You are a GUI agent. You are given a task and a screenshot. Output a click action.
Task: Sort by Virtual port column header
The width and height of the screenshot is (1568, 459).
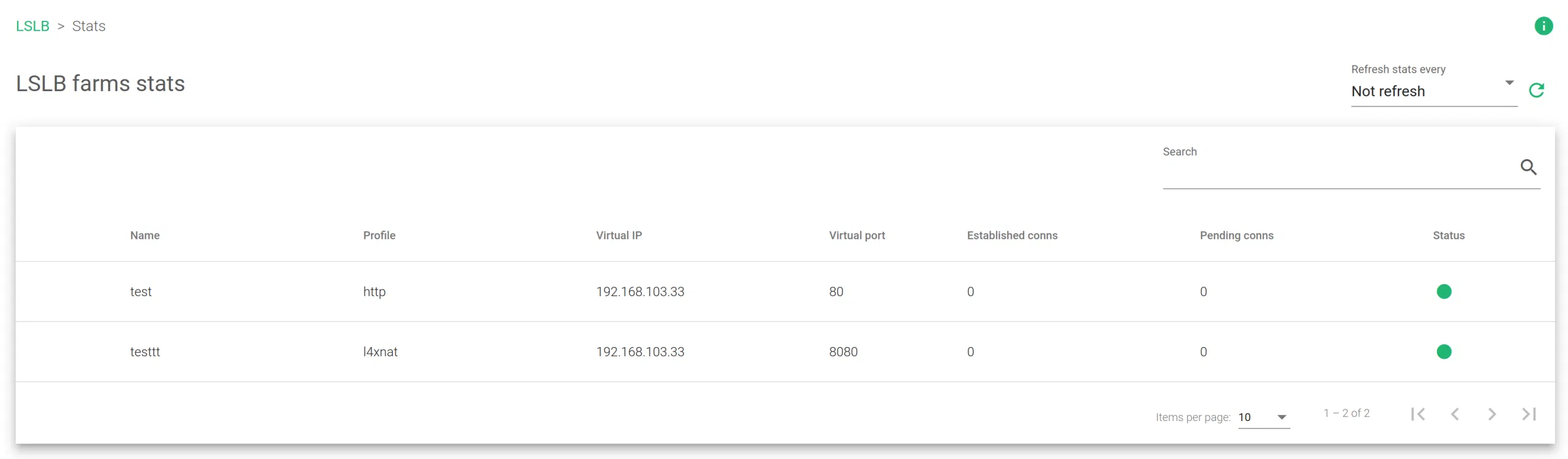pos(856,236)
